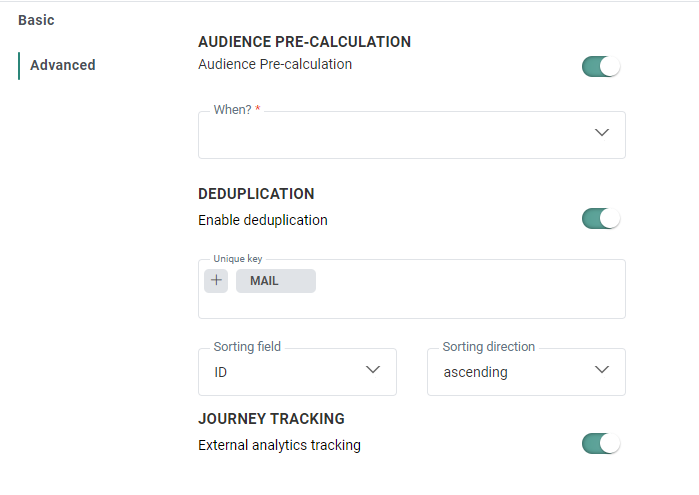Click the AUDIENCE PRE-CALCULATION section heading

[304, 42]
